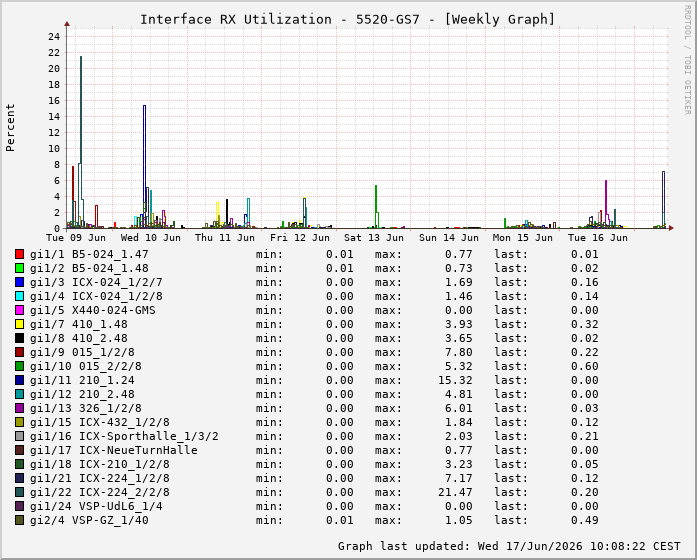This screenshot has height=560, width=697.
Task: Click the Tue 16 Jun axis label
Action: 597,238
